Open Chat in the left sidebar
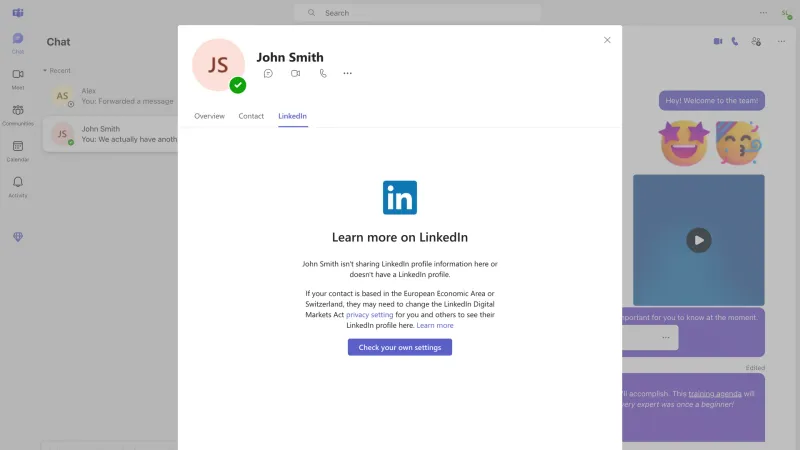Viewport: 800px width, 450px height. 18,43
